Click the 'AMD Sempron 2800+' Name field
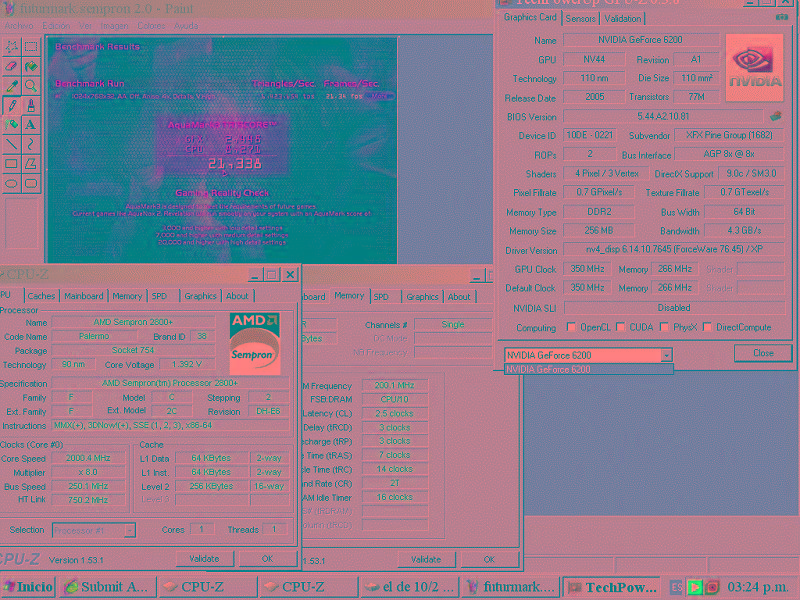 pyautogui.click(x=133, y=322)
